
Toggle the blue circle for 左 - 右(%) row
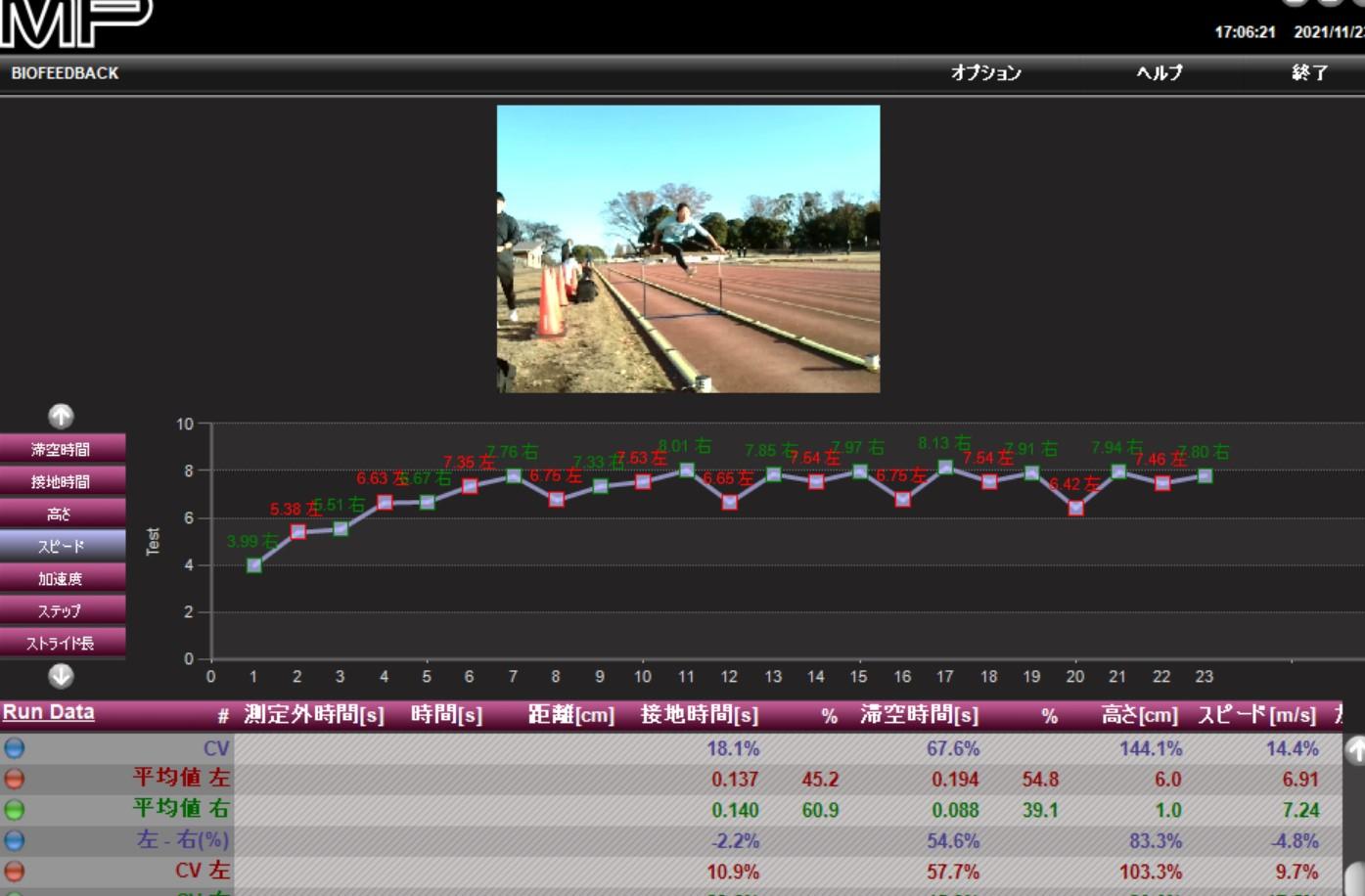pyautogui.click(x=14, y=840)
